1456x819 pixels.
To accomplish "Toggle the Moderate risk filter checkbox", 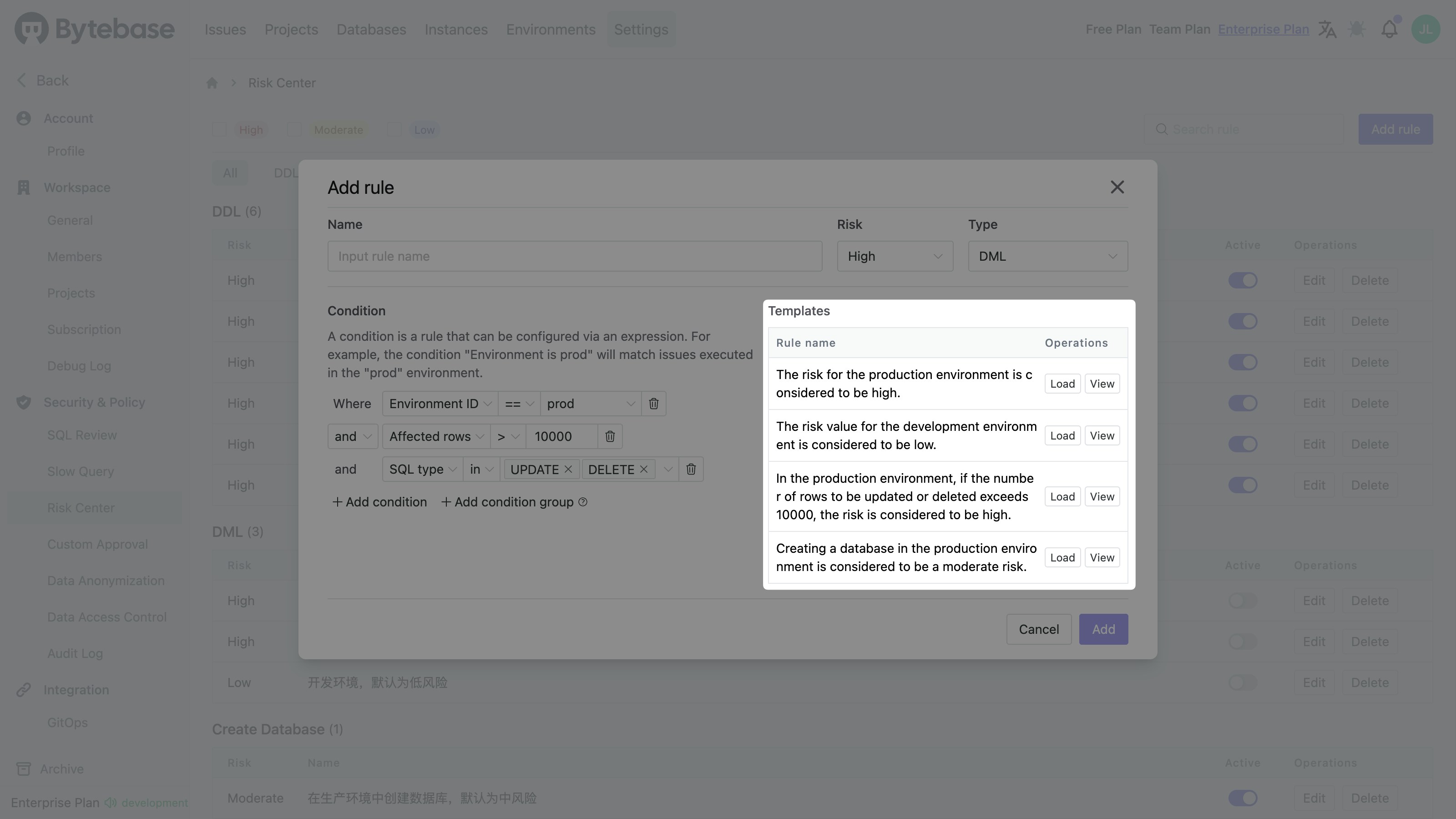I will pos(294,129).
